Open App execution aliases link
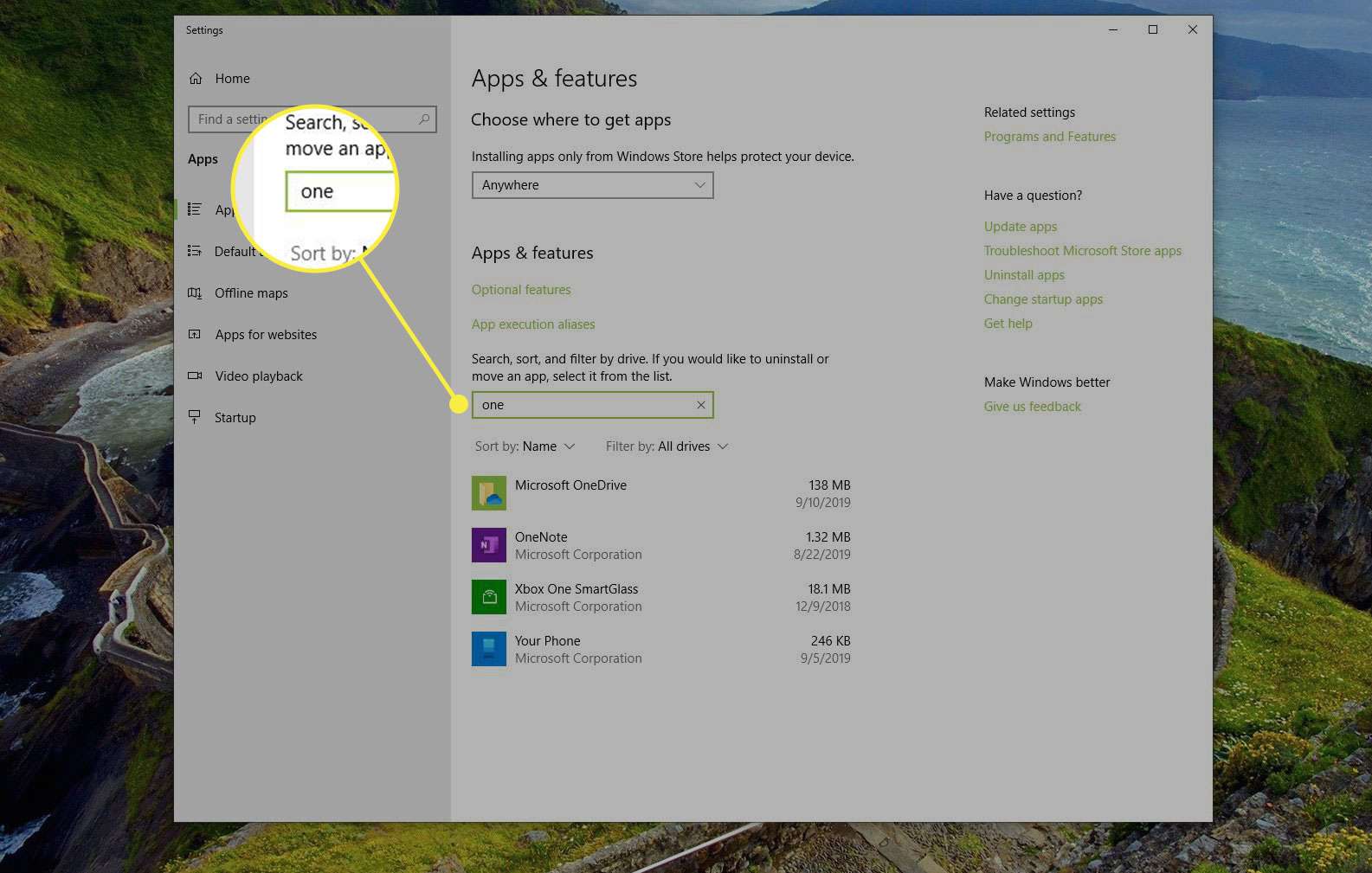This screenshot has height=873, width=1372. click(x=533, y=324)
